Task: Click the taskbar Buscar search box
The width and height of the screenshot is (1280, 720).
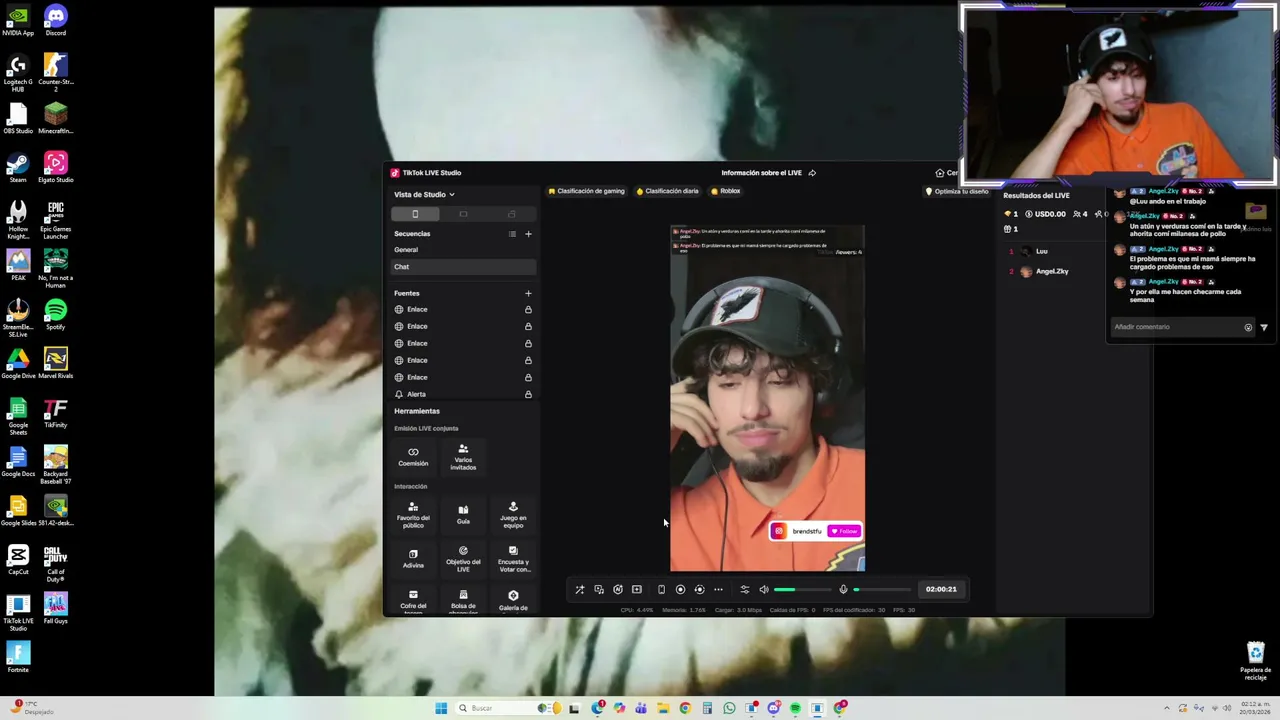Action: [x=507, y=708]
